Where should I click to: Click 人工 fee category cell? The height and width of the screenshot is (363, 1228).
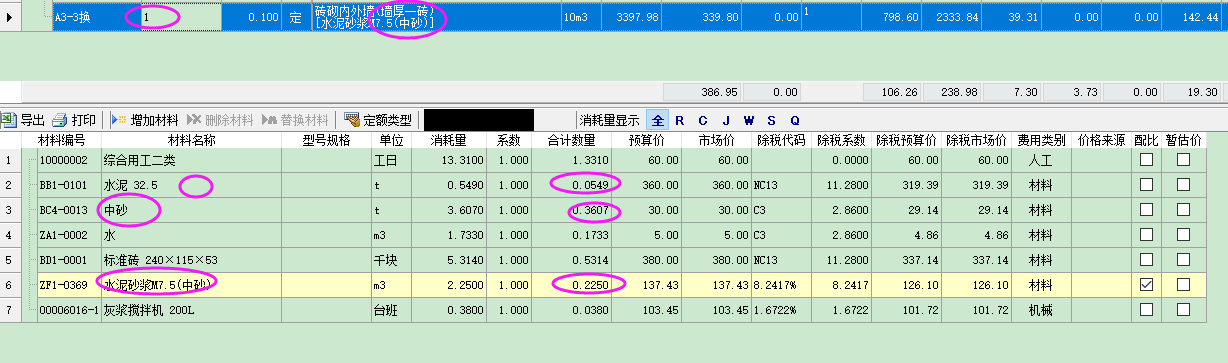[x=1041, y=160]
